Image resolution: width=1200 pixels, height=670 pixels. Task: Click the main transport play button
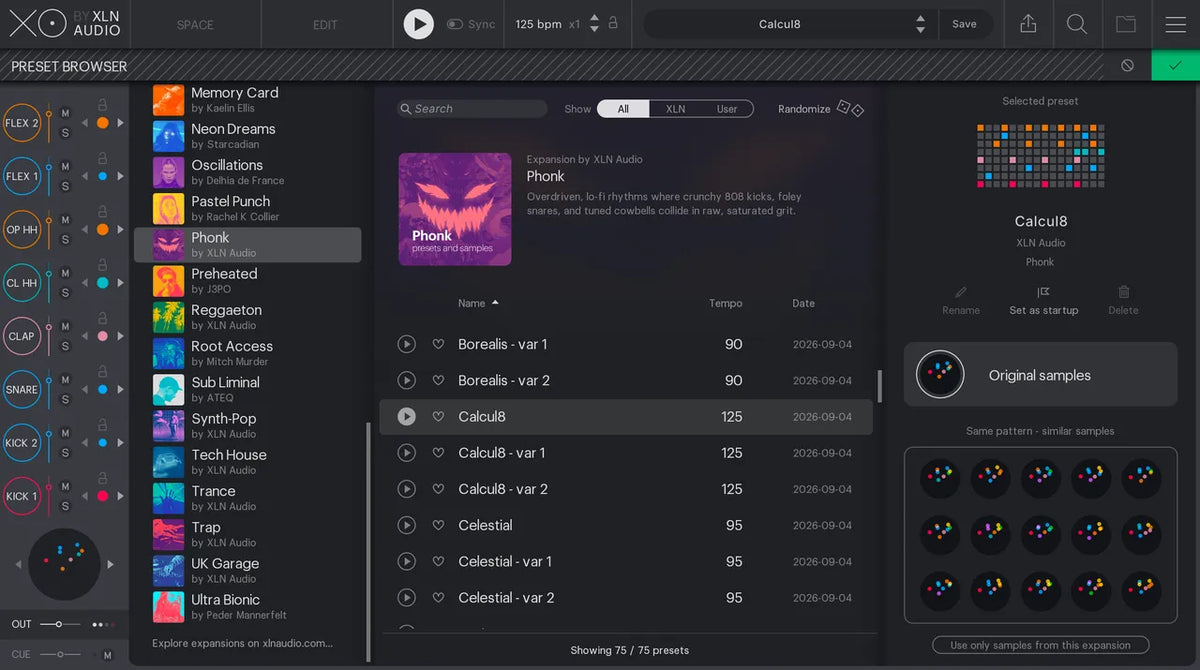coord(418,24)
